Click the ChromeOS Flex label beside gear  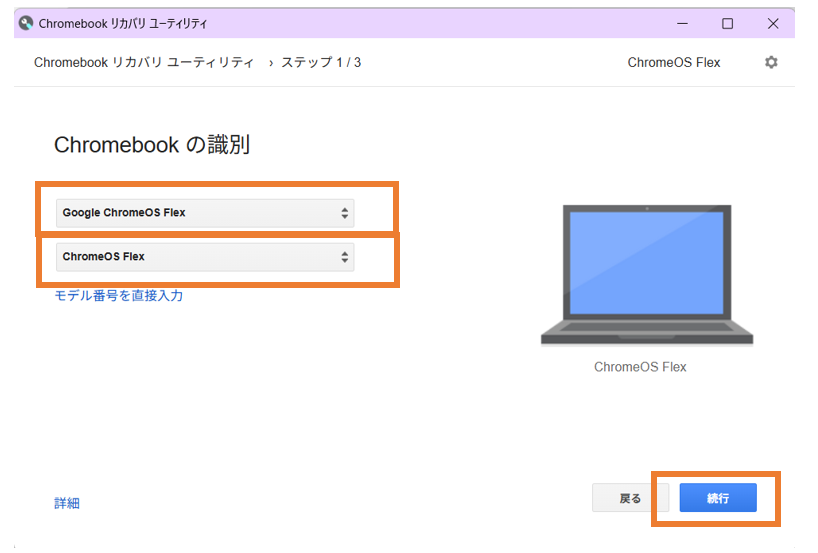(673, 62)
